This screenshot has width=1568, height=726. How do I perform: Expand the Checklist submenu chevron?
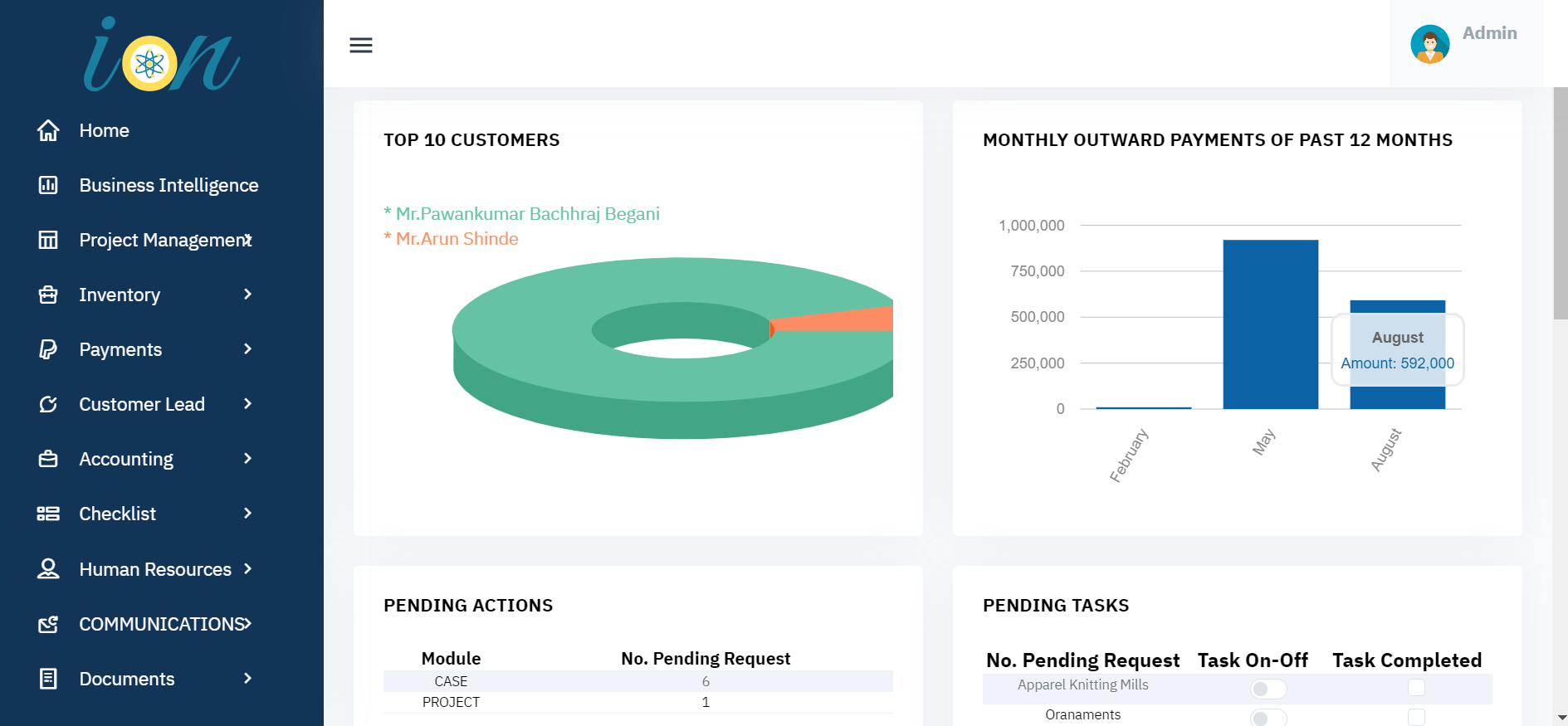(247, 513)
